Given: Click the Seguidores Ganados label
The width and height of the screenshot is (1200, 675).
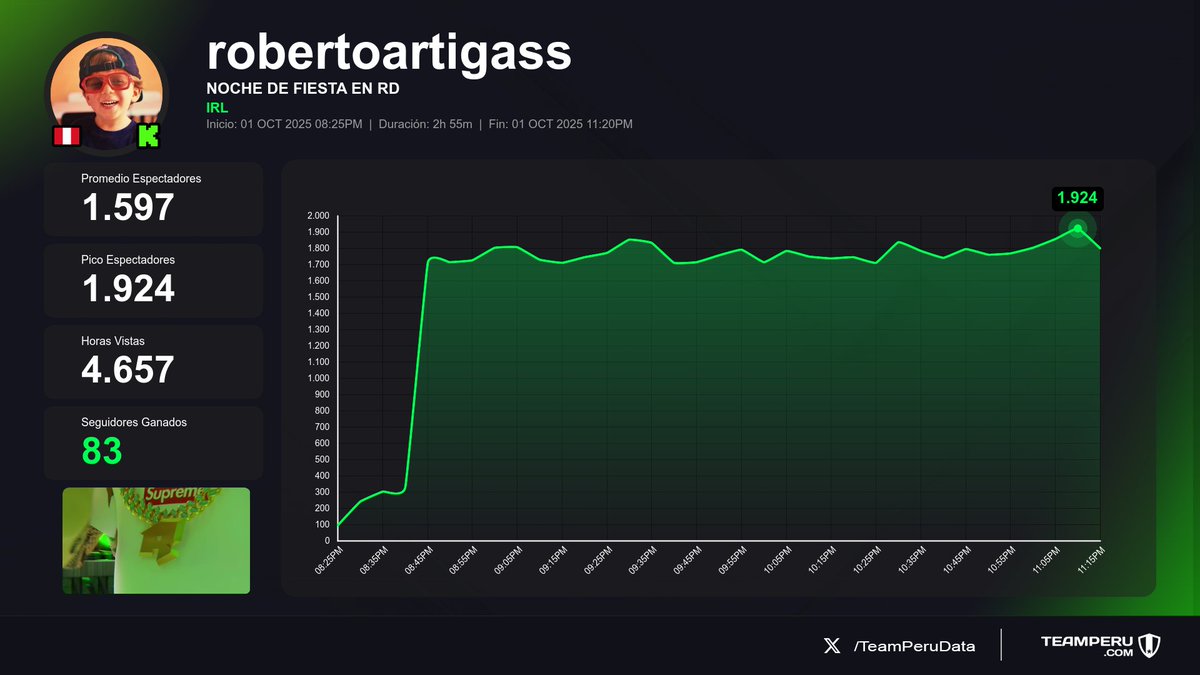Looking at the screenshot, I should (x=134, y=422).
